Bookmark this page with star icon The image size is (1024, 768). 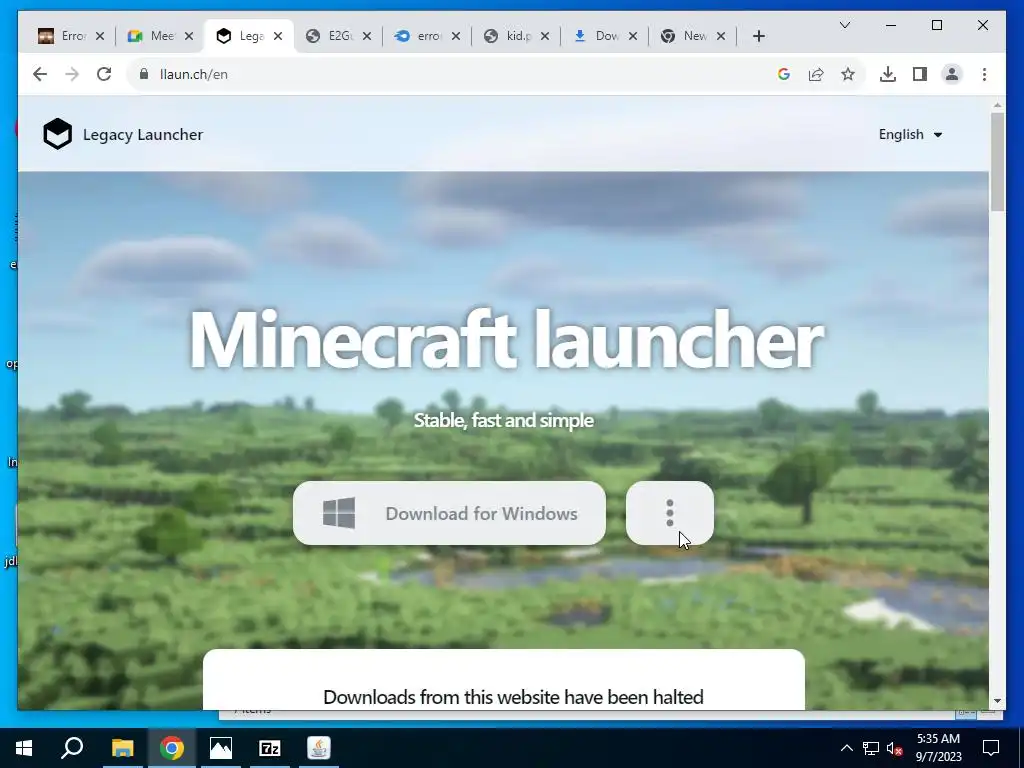[x=848, y=74]
